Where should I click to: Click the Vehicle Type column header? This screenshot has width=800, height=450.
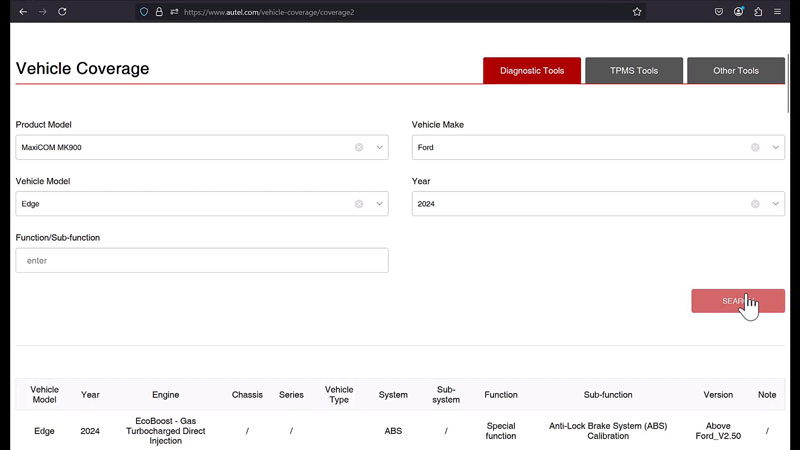click(339, 394)
